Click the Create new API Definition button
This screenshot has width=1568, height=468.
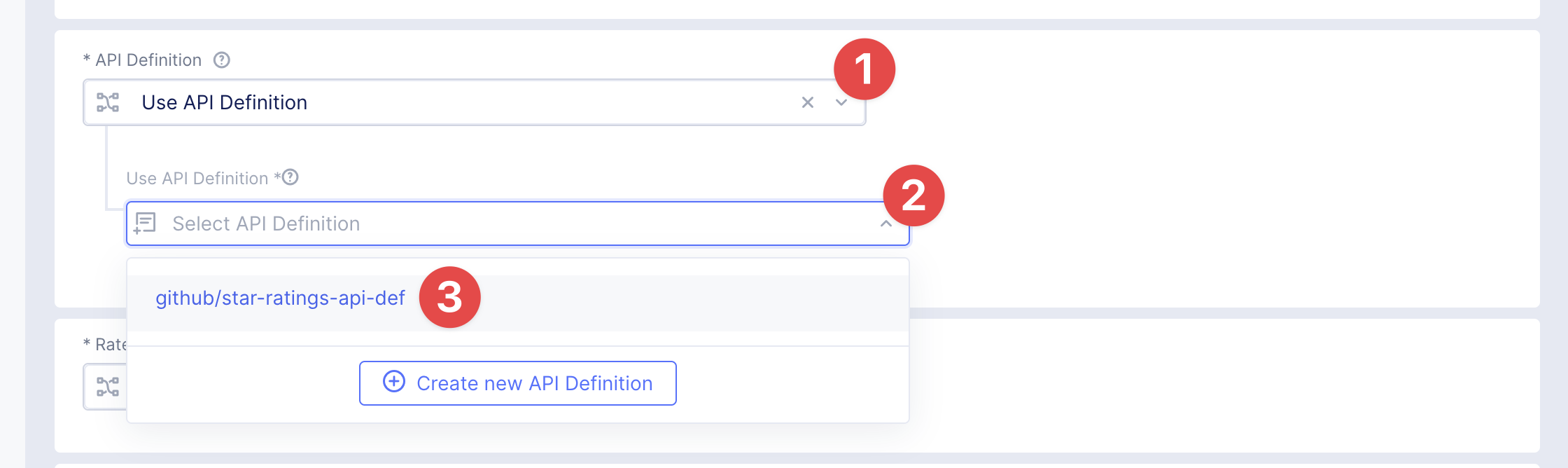tap(518, 383)
